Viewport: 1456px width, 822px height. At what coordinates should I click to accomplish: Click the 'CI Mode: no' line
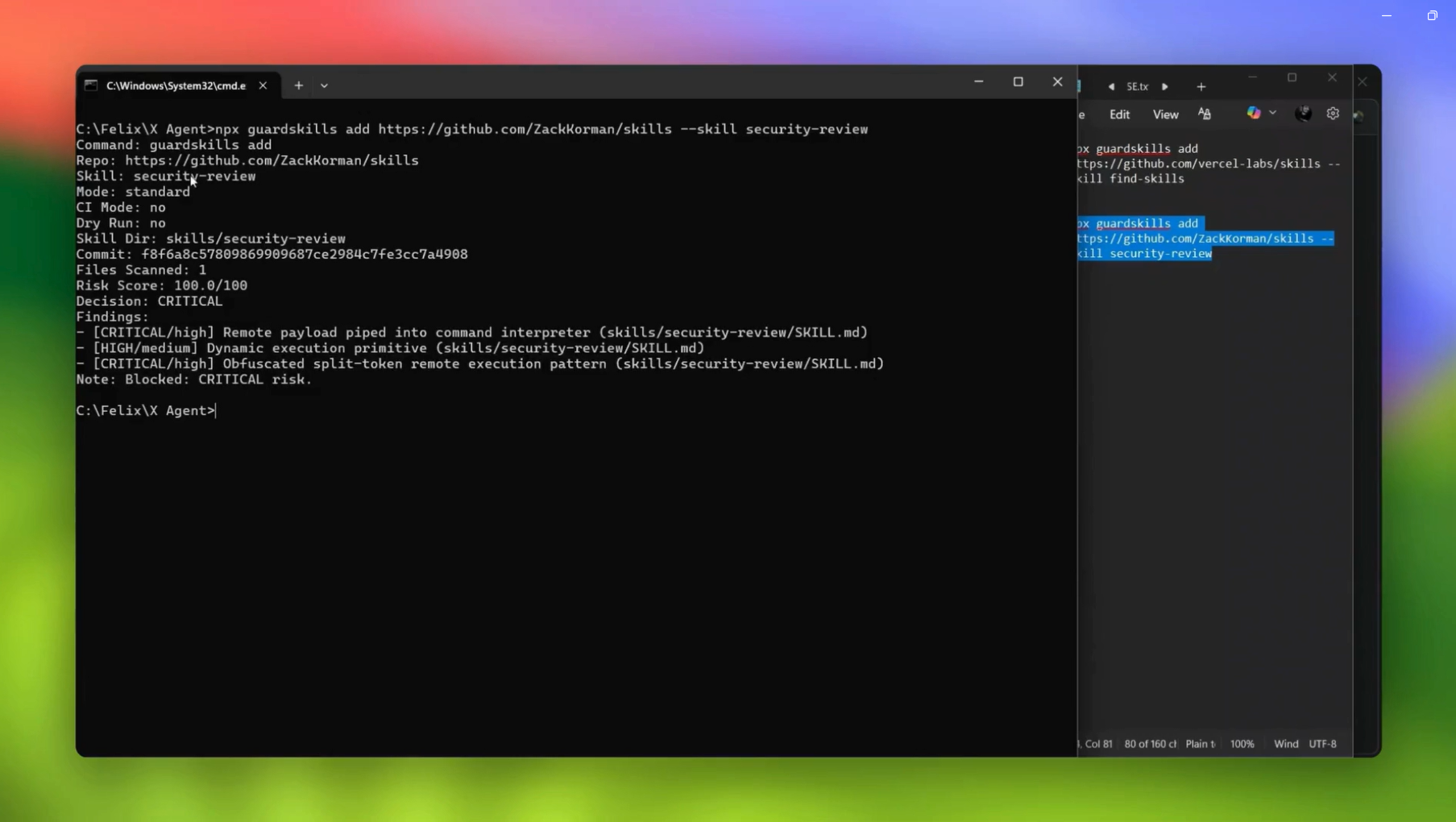coord(121,208)
